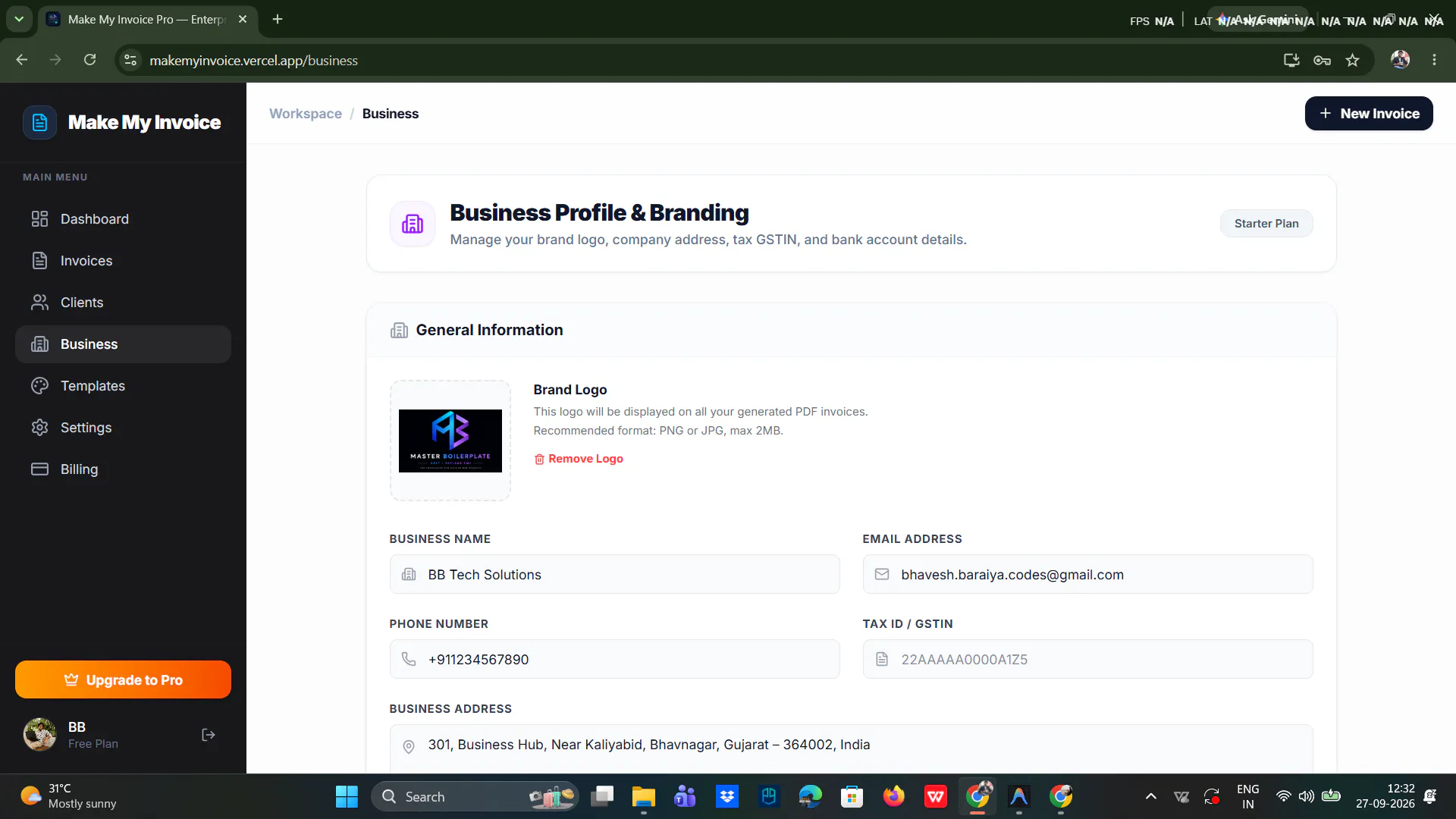1456x819 pixels.
Task: Open the tab search dropdown arrow
Action: (19, 19)
